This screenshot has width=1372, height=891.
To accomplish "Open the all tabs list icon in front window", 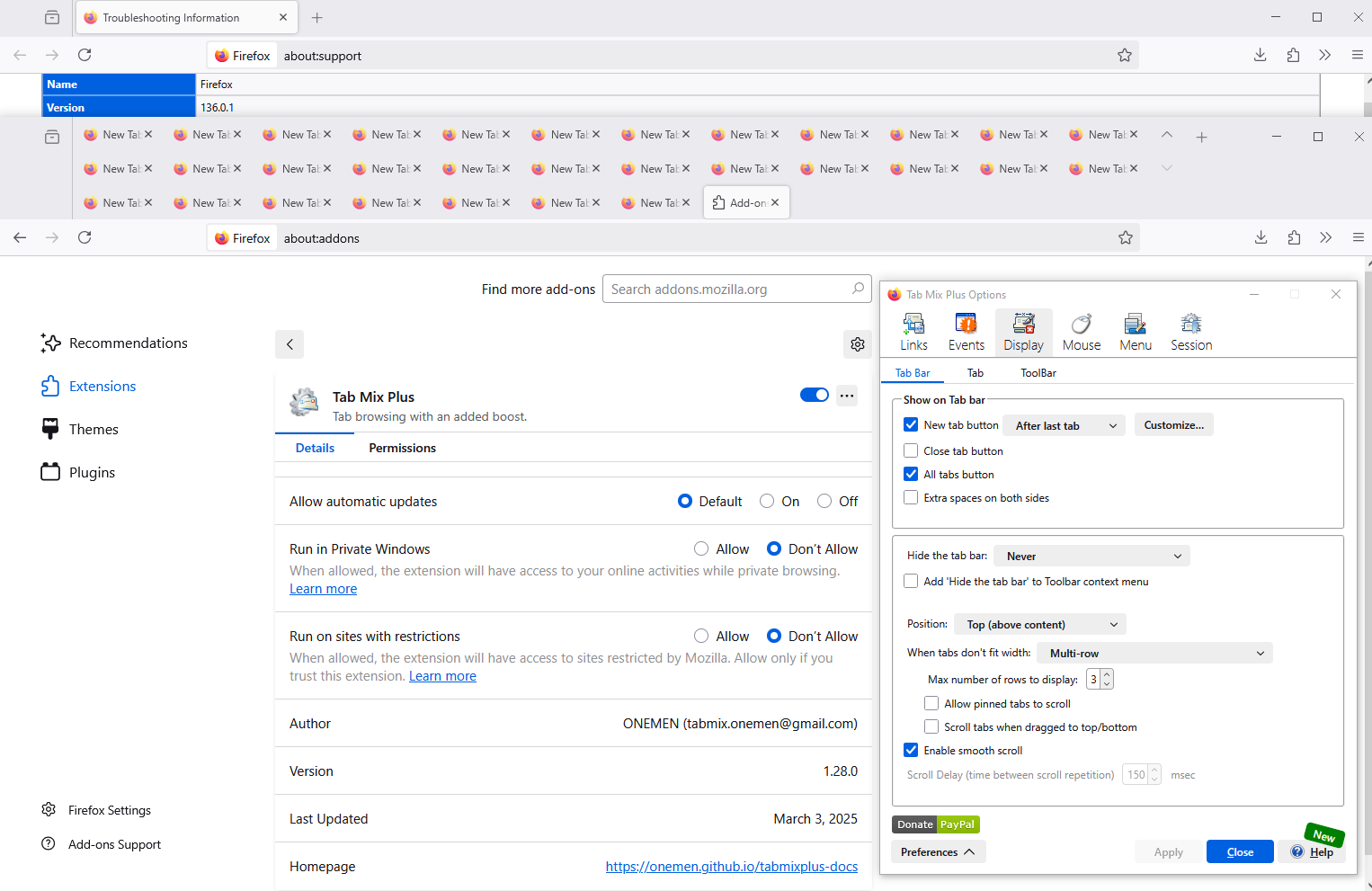I will (x=52, y=137).
